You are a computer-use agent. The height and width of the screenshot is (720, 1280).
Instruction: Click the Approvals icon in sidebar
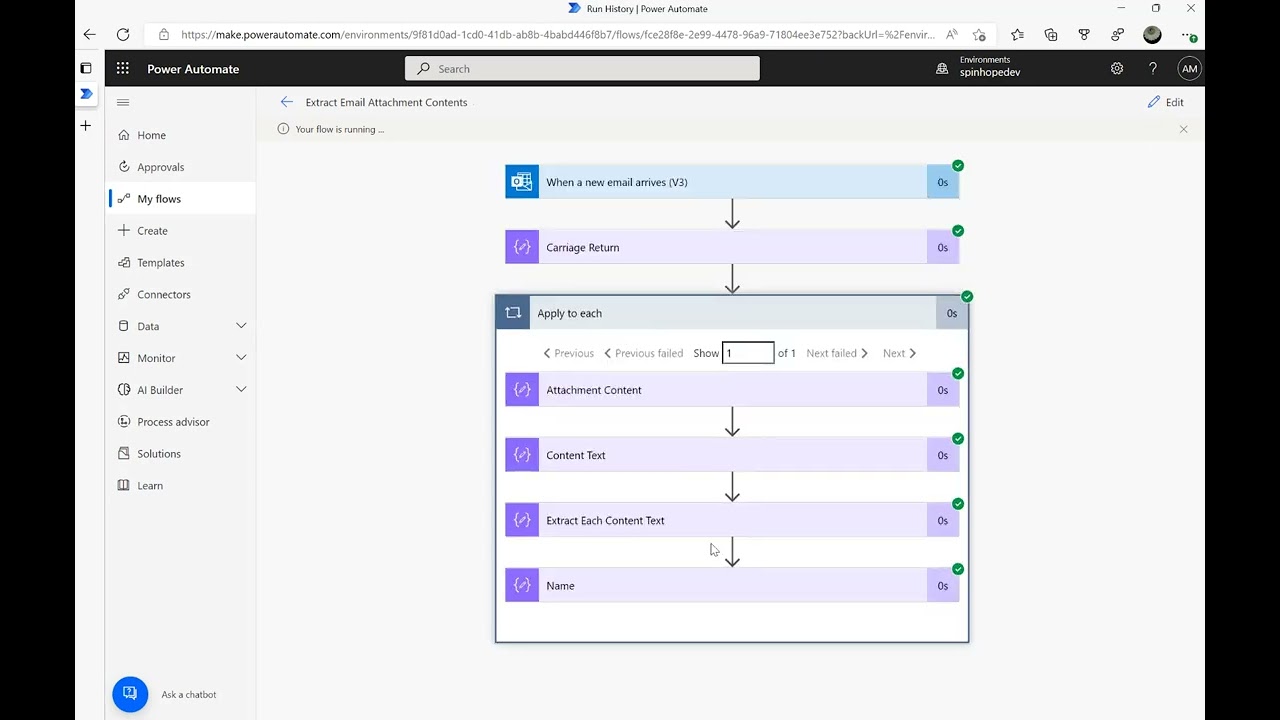tap(124, 167)
